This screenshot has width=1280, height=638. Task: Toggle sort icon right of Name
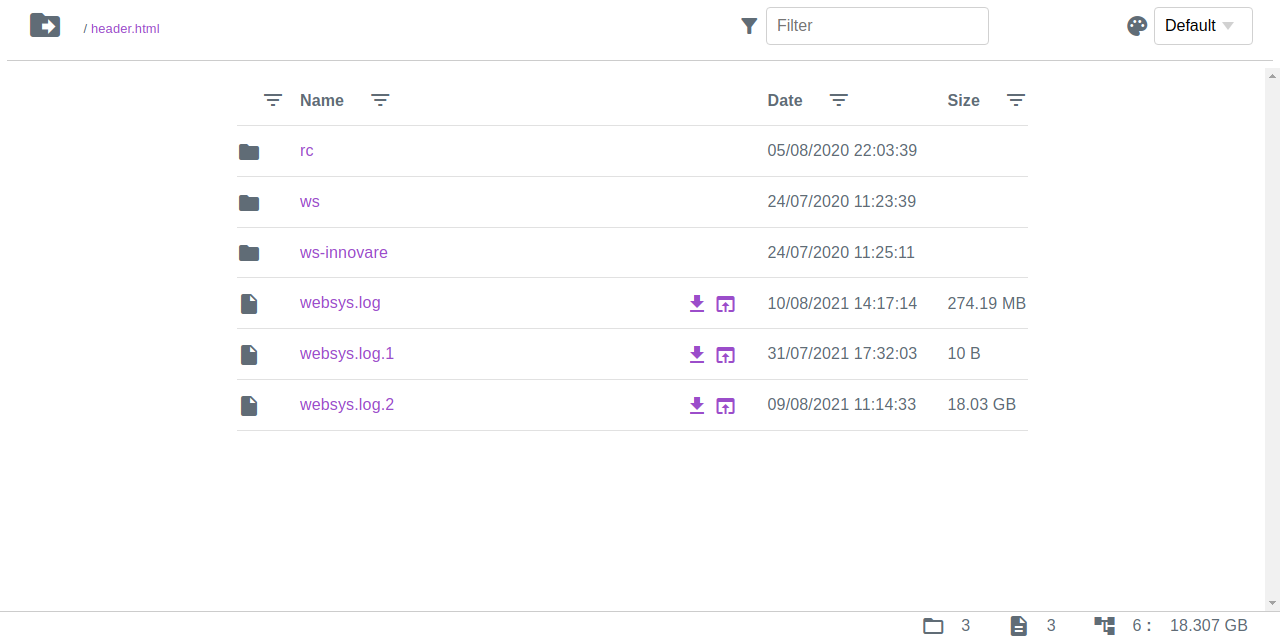(x=380, y=100)
